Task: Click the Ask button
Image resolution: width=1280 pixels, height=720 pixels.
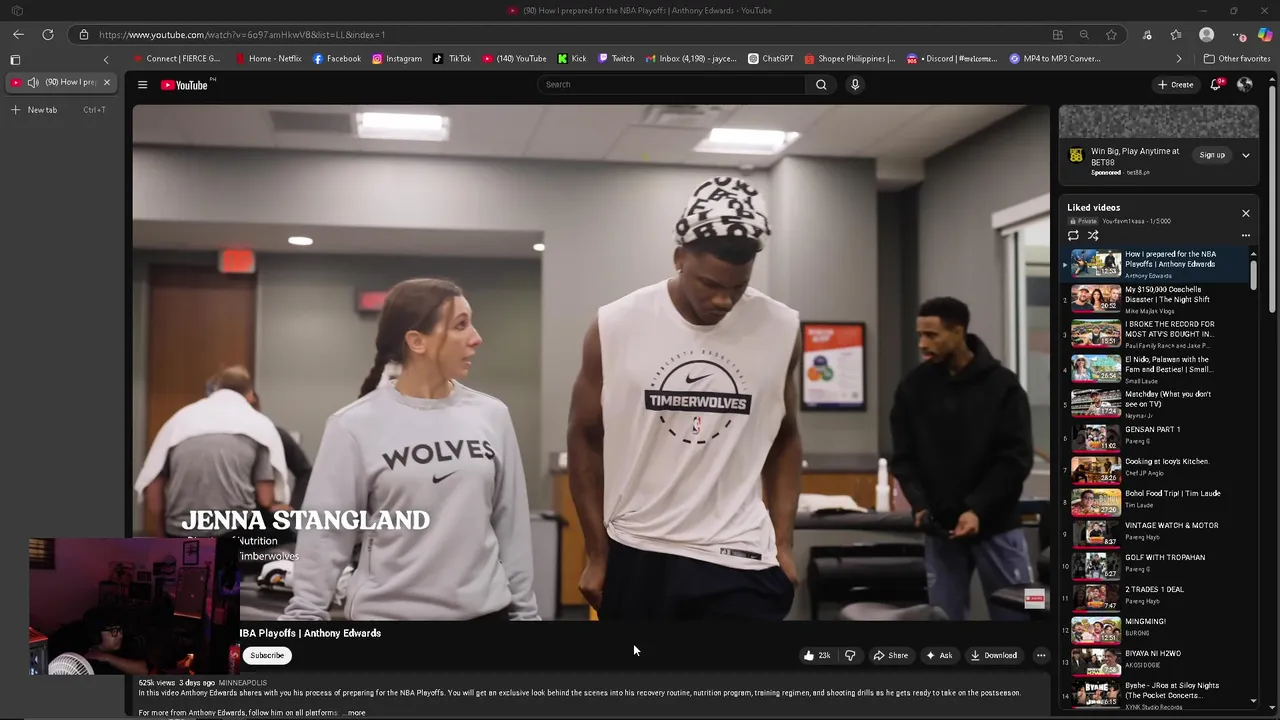Action: (x=939, y=655)
